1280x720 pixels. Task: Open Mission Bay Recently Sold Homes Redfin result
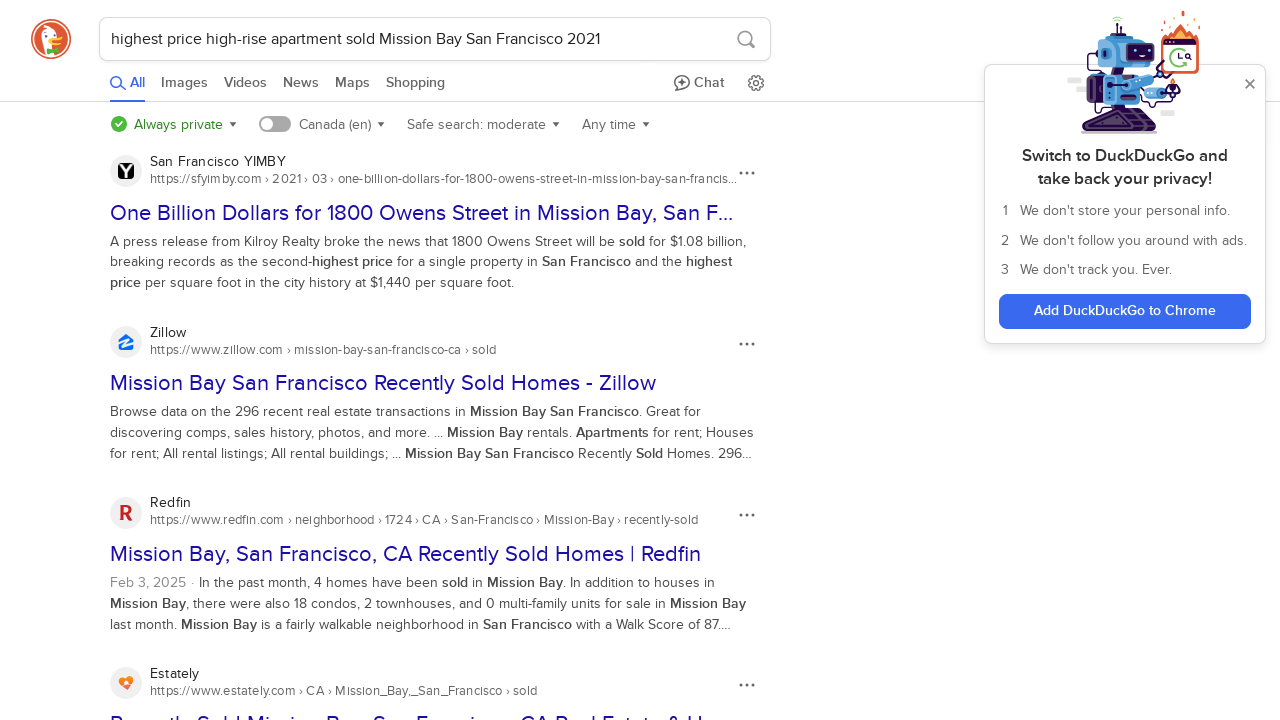point(405,554)
